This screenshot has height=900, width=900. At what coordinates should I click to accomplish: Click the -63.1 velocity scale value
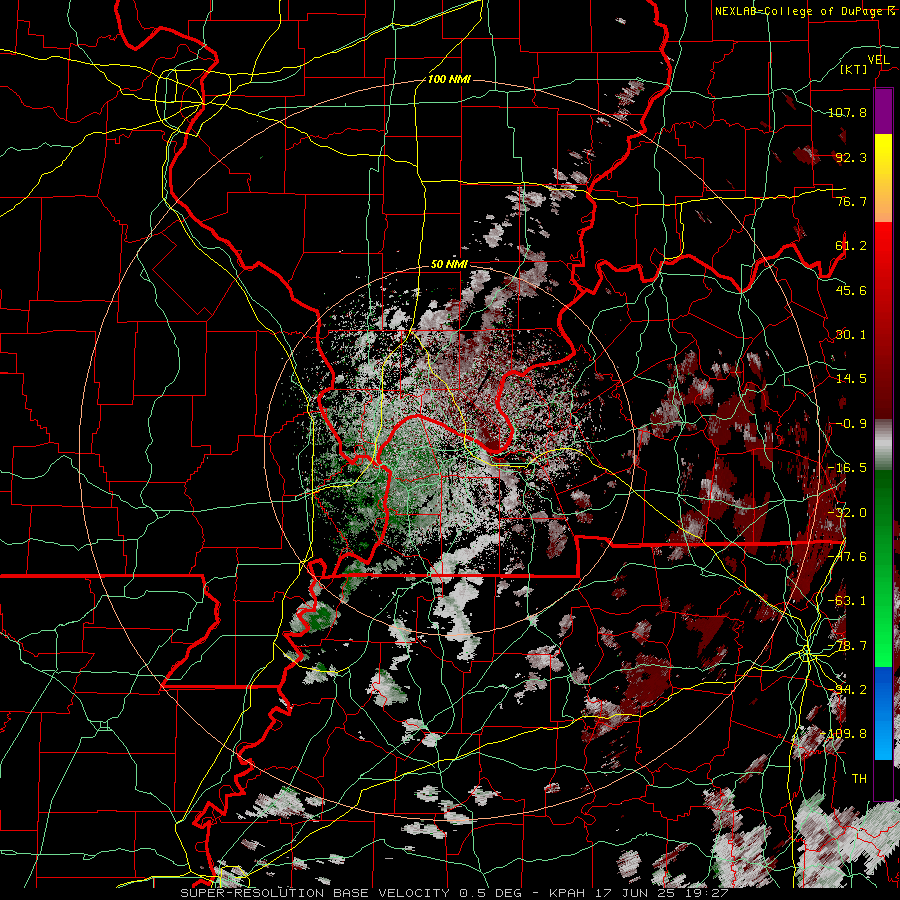(847, 601)
